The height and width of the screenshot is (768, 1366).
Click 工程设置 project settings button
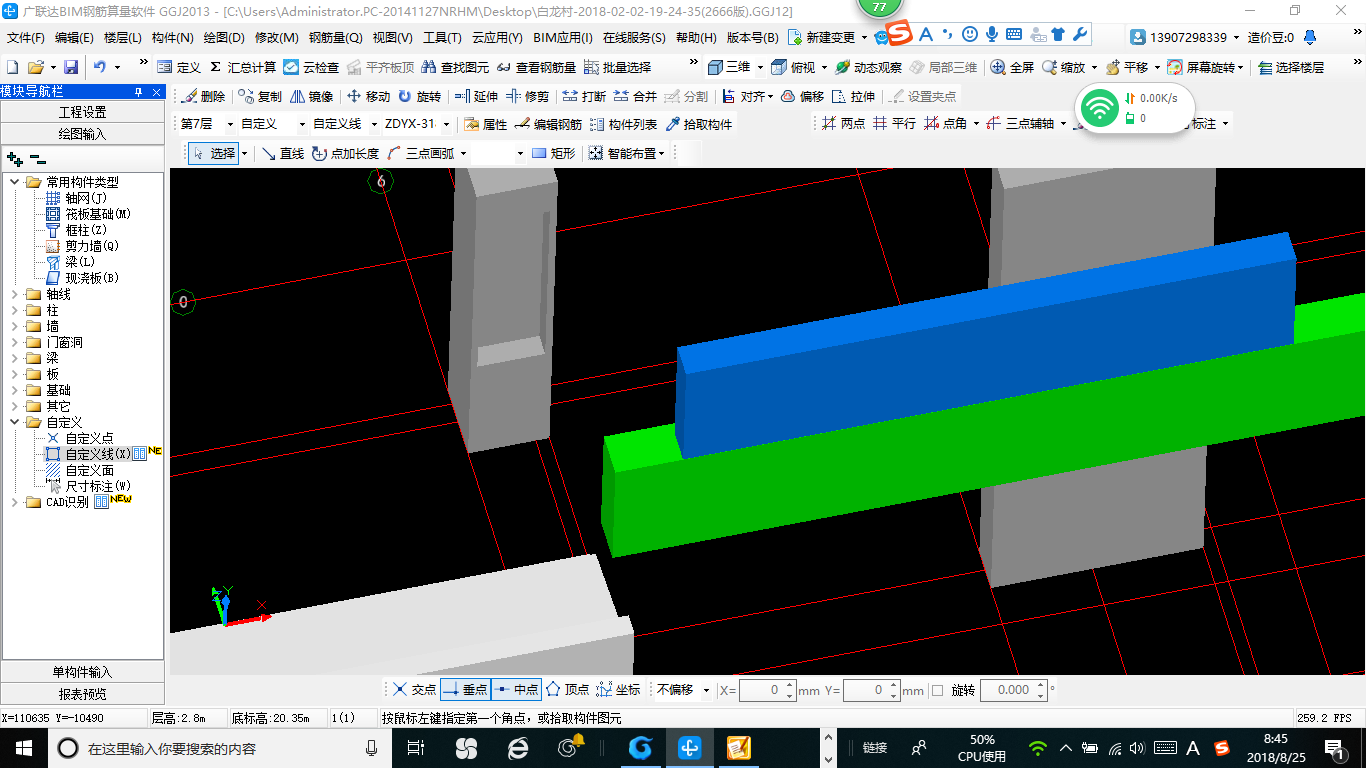[83, 112]
